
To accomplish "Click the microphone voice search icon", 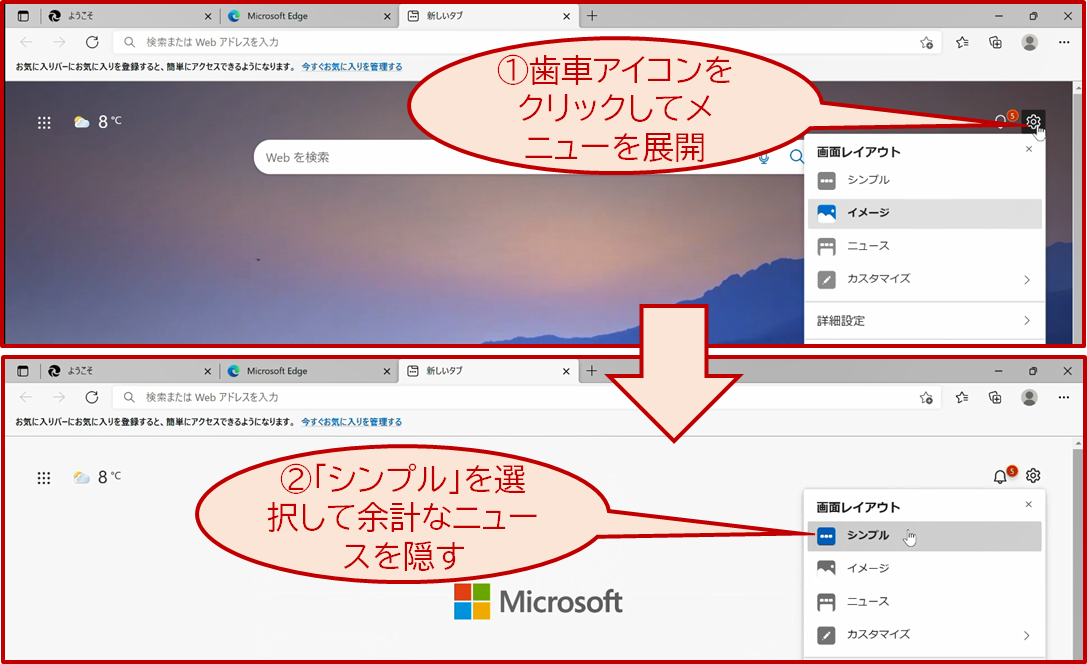I will click(x=764, y=157).
